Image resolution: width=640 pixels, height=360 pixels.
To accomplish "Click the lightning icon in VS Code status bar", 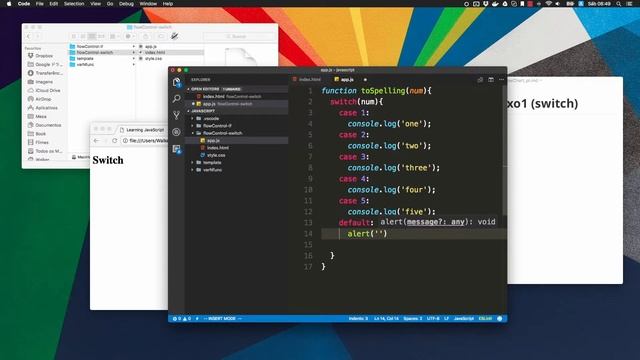I will click(197, 319).
